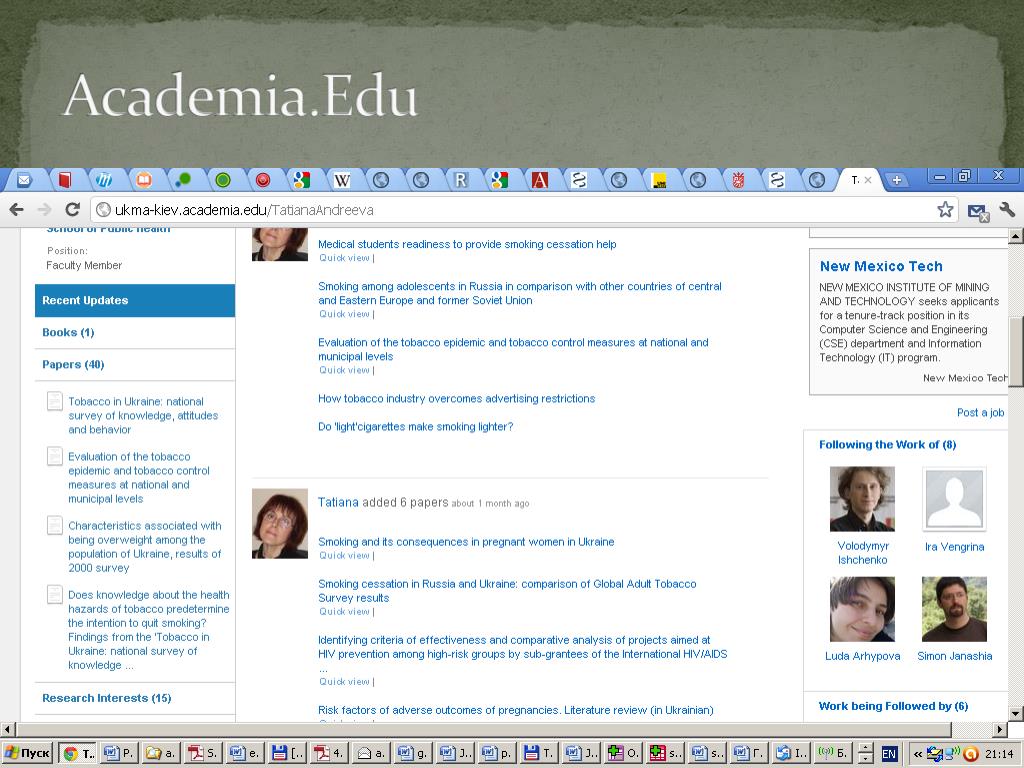
Task: Open the PDF taskbar item labeled S.
Action: (202, 753)
